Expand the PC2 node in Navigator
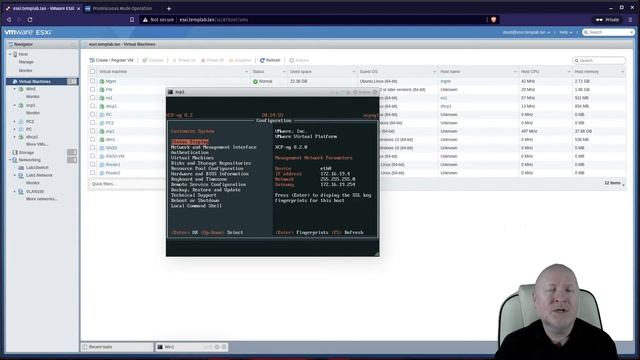 (x=15, y=122)
